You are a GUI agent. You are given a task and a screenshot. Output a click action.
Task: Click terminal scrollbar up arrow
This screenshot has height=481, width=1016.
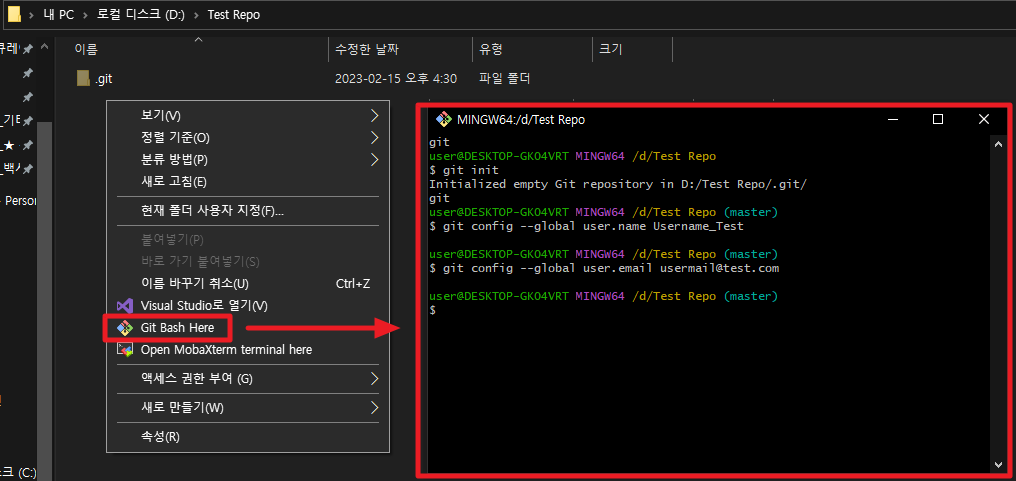click(999, 145)
